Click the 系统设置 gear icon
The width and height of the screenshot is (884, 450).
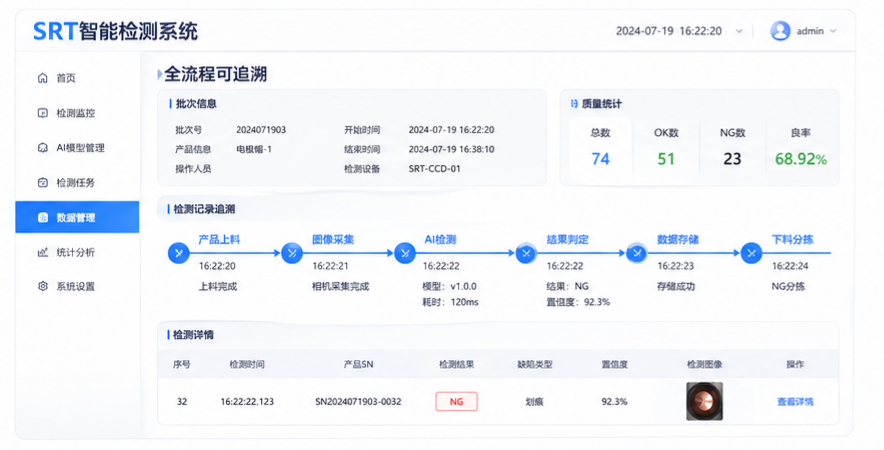pos(42,286)
